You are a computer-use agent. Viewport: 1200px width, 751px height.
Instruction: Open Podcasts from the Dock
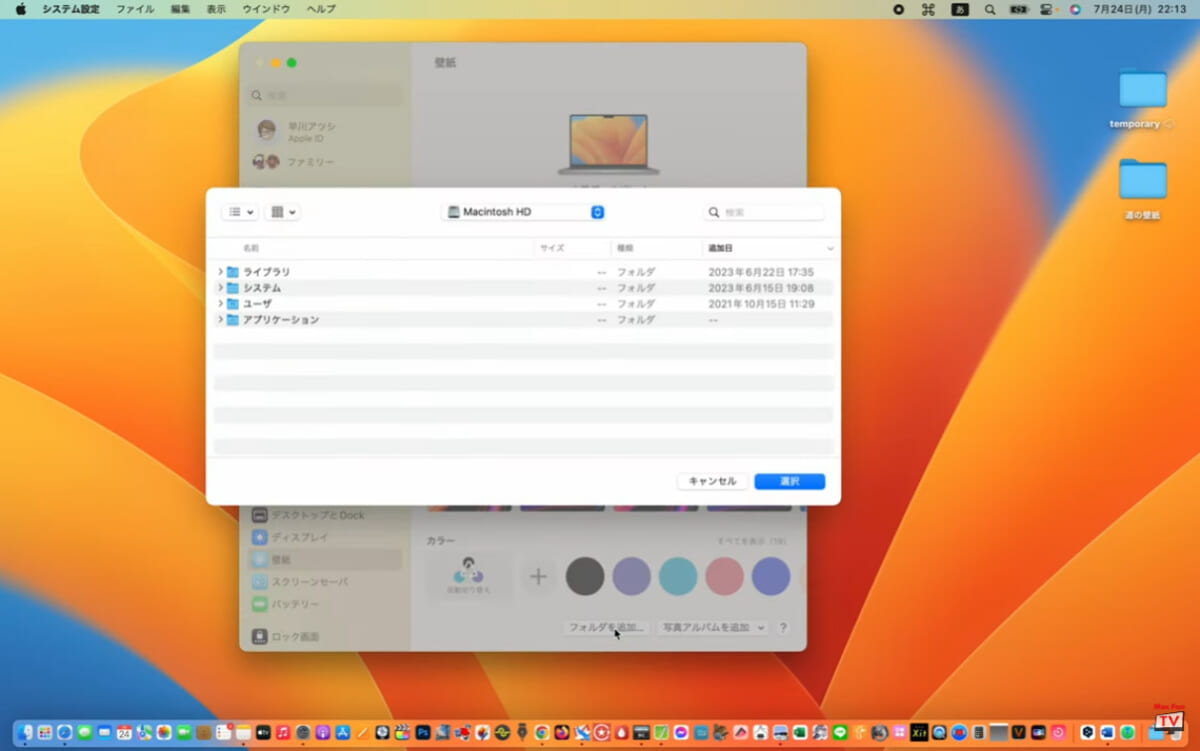point(323,733)
